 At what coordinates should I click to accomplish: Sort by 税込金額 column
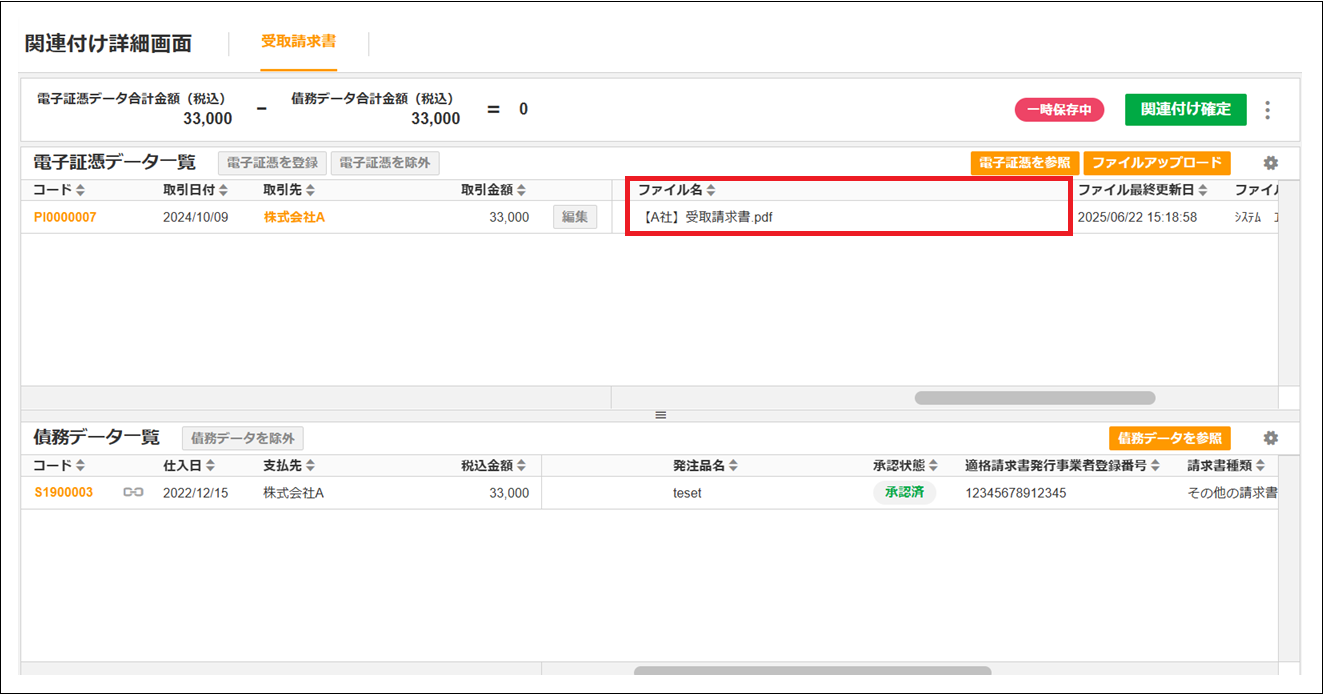520,466
